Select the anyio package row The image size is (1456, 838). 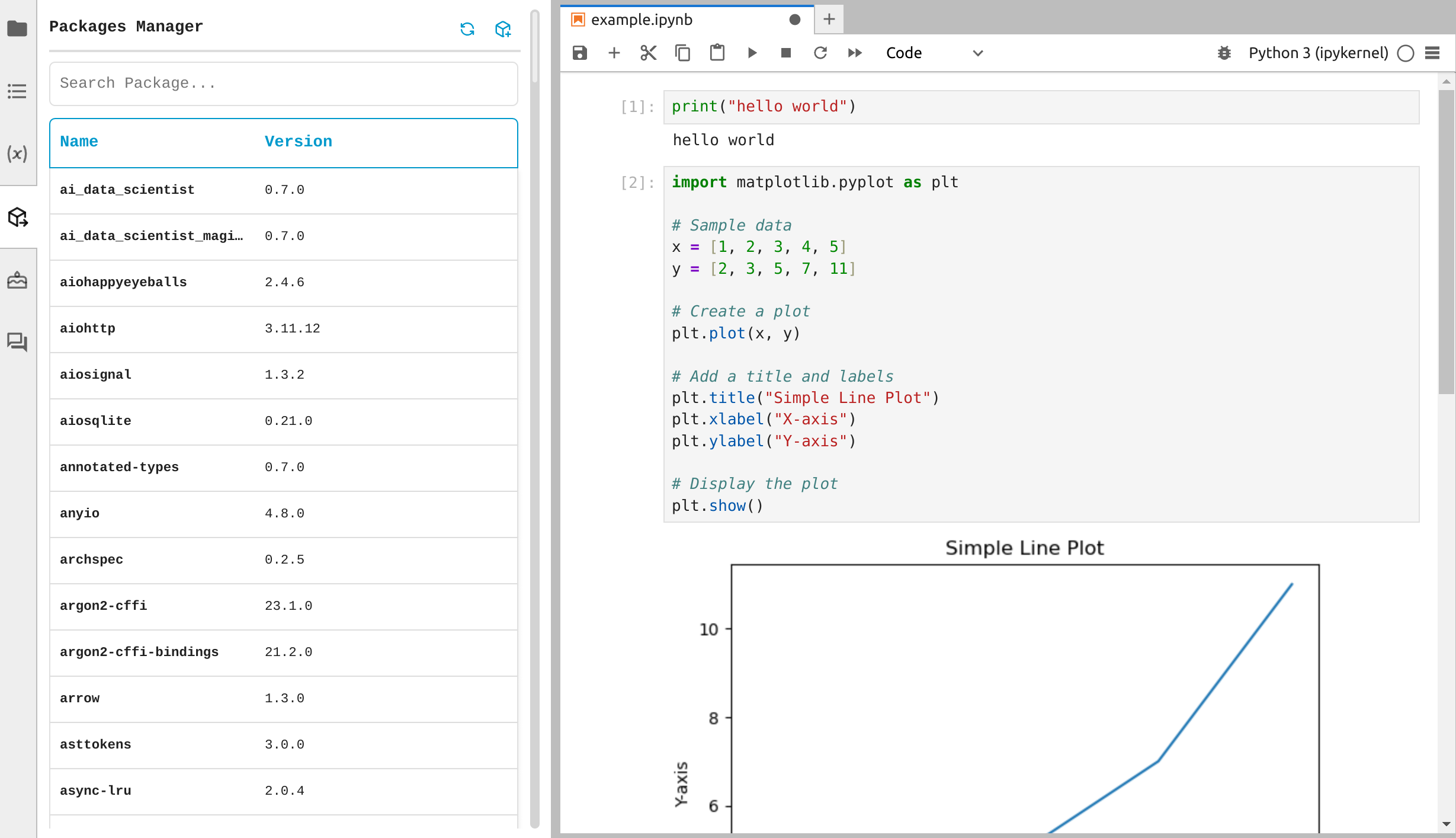pos(284,514)
